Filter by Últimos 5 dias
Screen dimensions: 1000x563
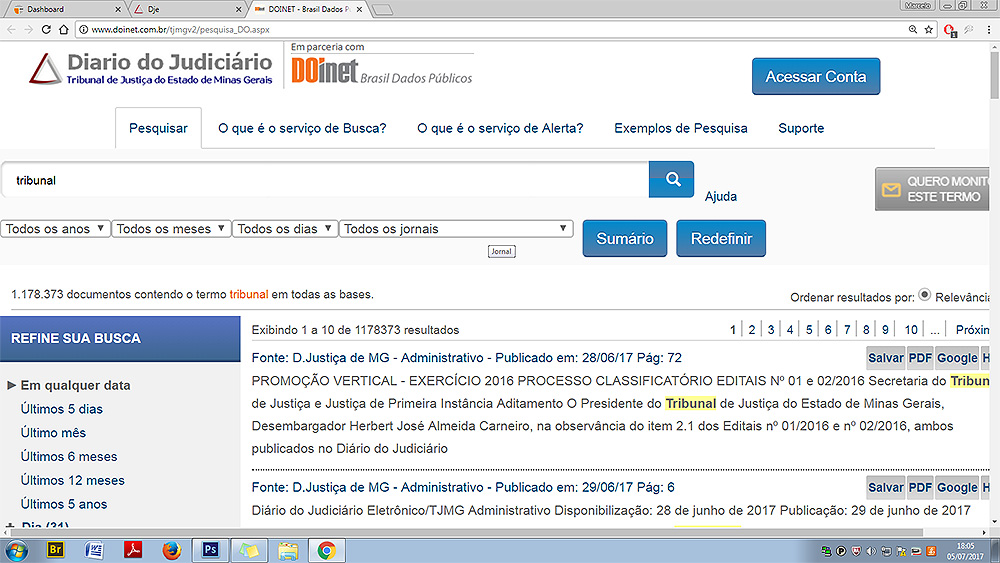[61, 409]
